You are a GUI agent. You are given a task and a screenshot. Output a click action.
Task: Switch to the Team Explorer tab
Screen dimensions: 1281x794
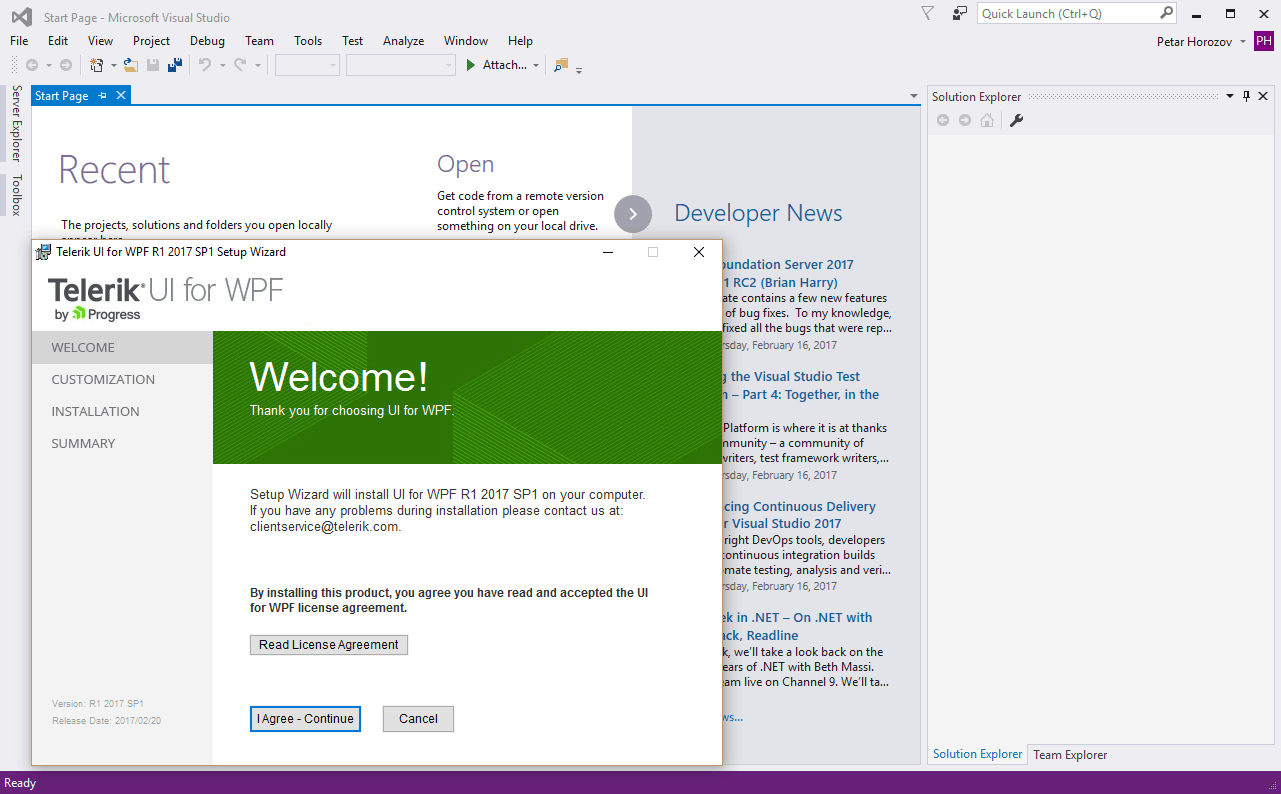coord(1070,755)
